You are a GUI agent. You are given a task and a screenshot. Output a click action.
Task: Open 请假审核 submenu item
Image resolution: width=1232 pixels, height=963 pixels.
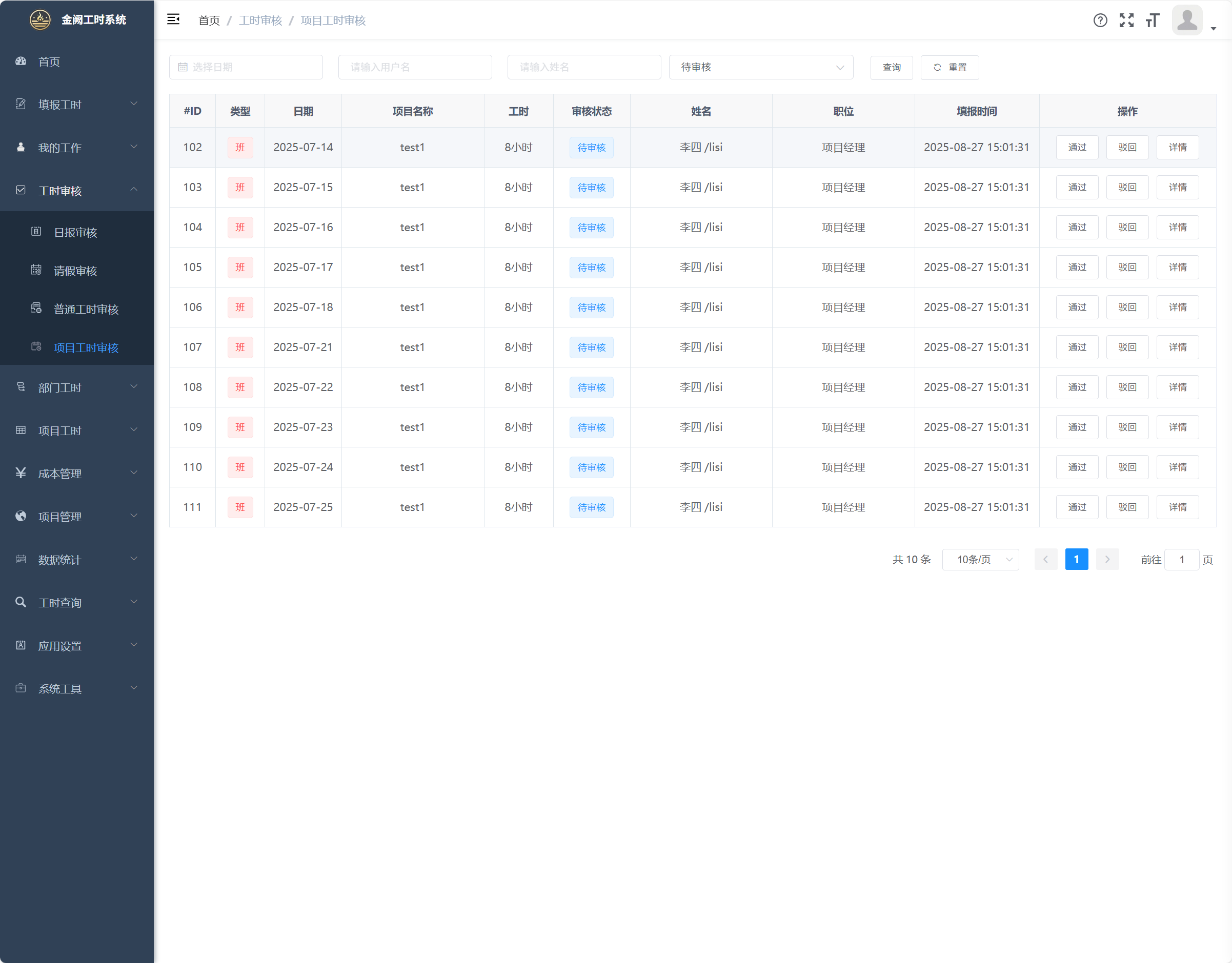point(75,271)
